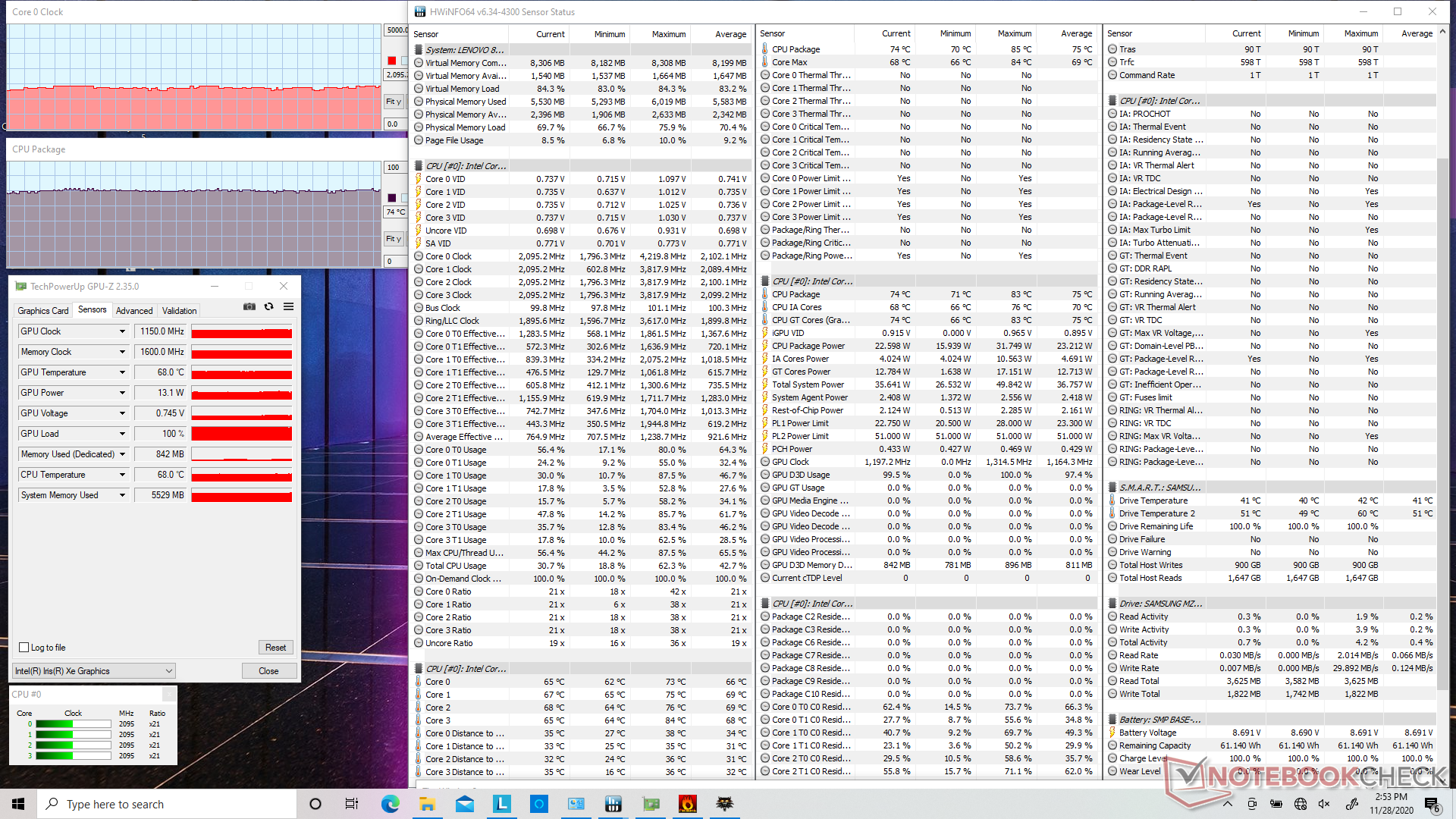This screenshot has height=819, width=1456.
Task: Click the network globe tray icon
Action: [x=1301, y=804]
